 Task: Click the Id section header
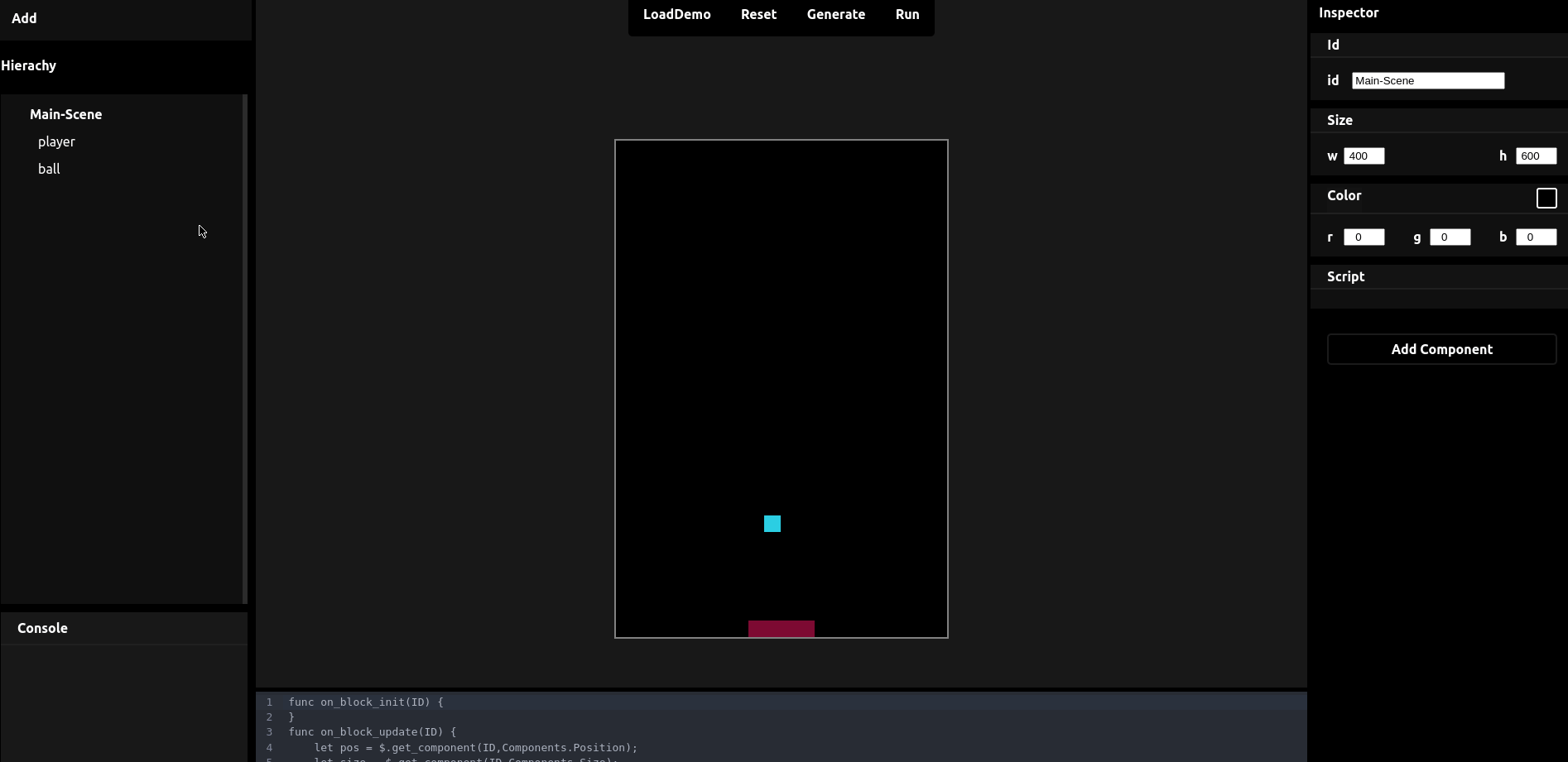tap(1439, 45)
